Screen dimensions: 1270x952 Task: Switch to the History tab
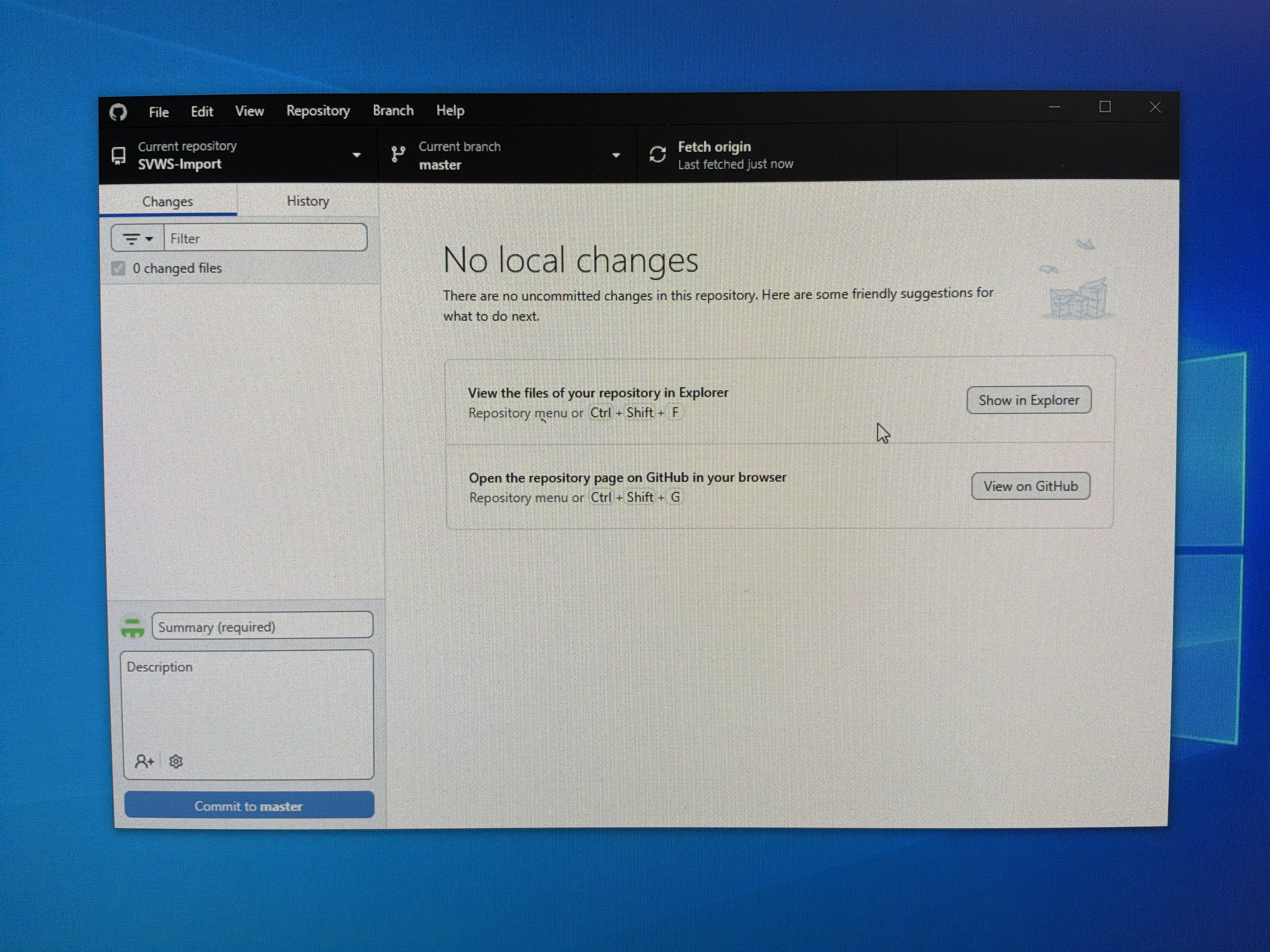(x=308, y=201)
